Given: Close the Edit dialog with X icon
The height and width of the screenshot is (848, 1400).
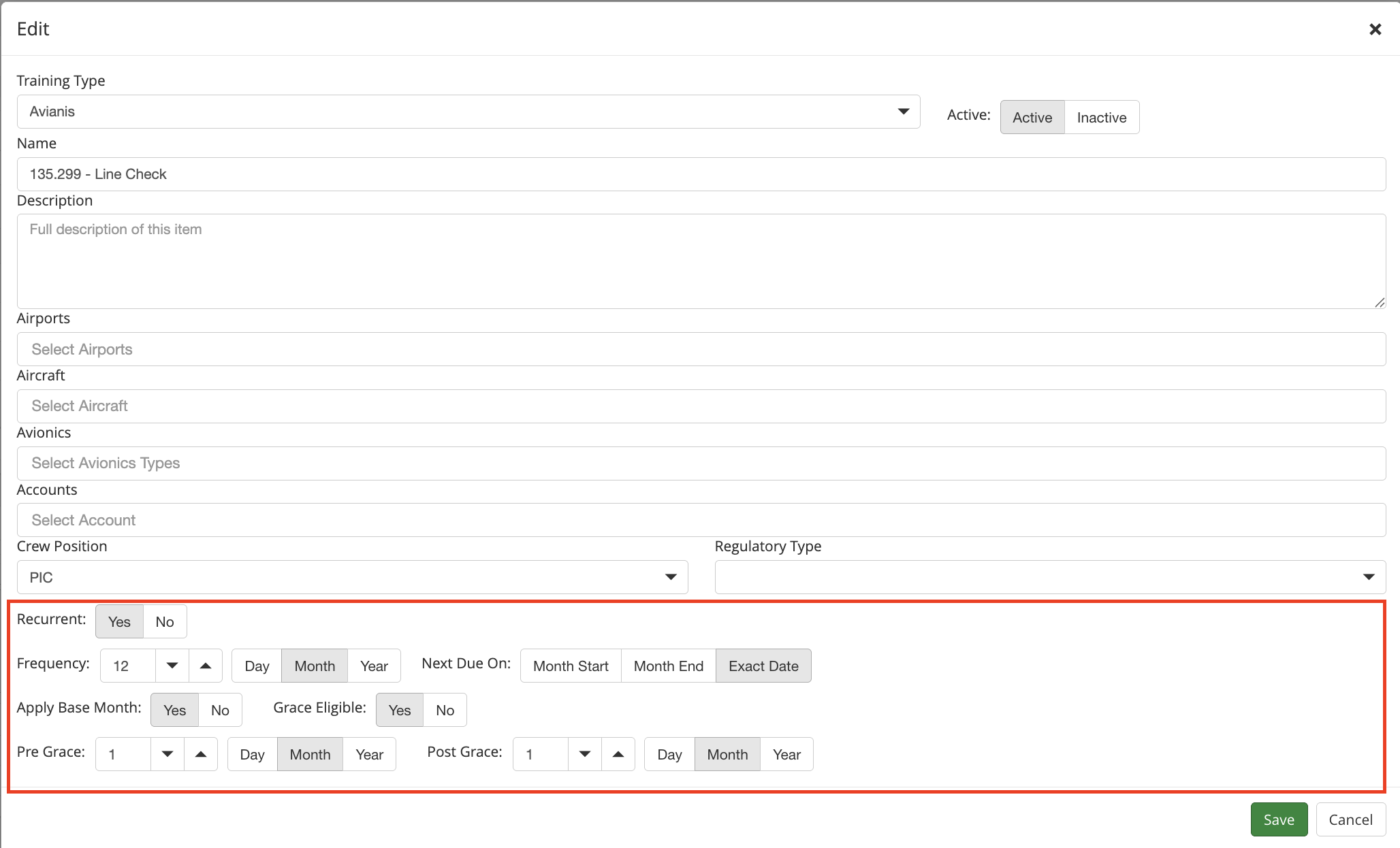Looking at the screenshot, I should click(x=1375, y=29).
